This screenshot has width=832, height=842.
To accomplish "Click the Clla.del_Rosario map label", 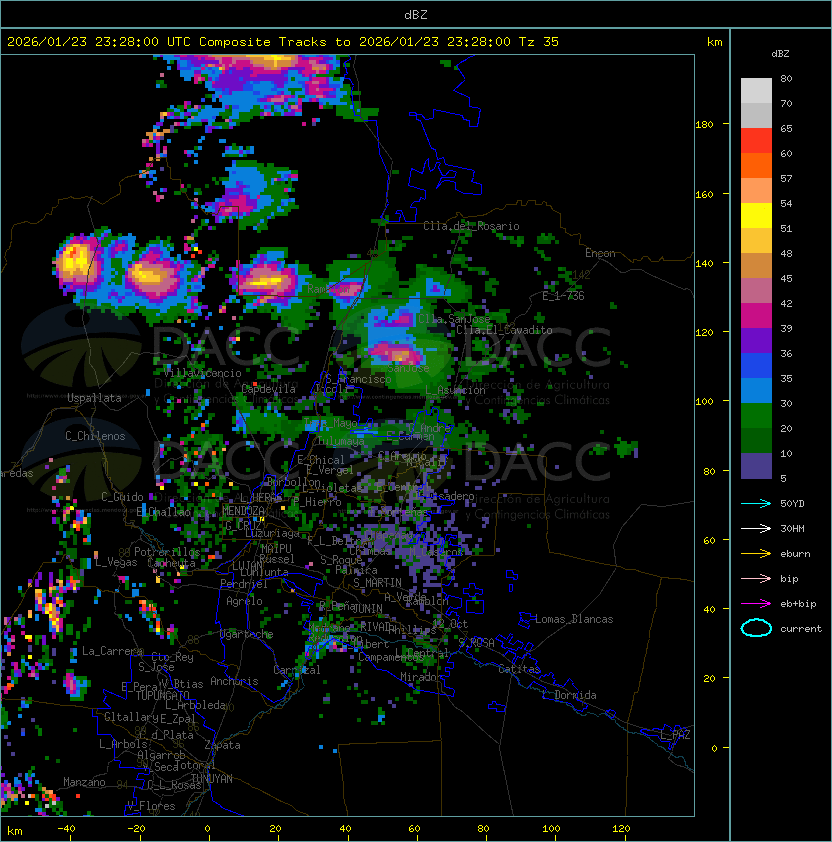I will pyautogui.click(x=471, y=226).
